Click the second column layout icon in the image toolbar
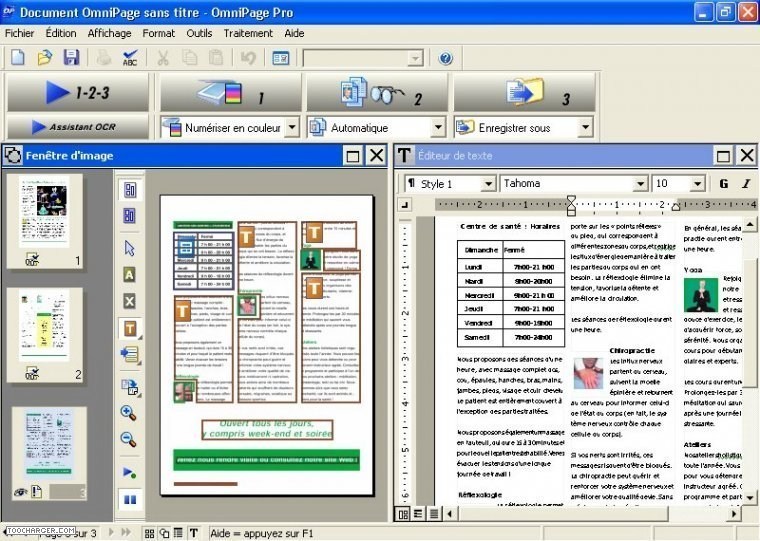Screen dimensions: 760x541 point(129,215)
